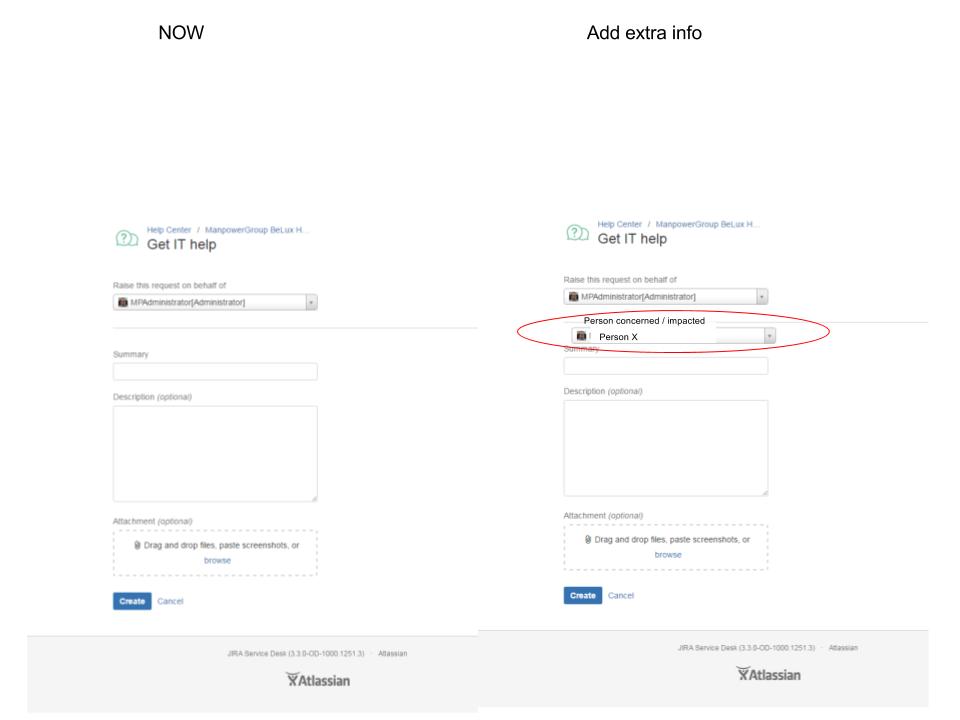Click the Create button in right form
Viewport: 960px width, 720px height.
click(582, 595)
